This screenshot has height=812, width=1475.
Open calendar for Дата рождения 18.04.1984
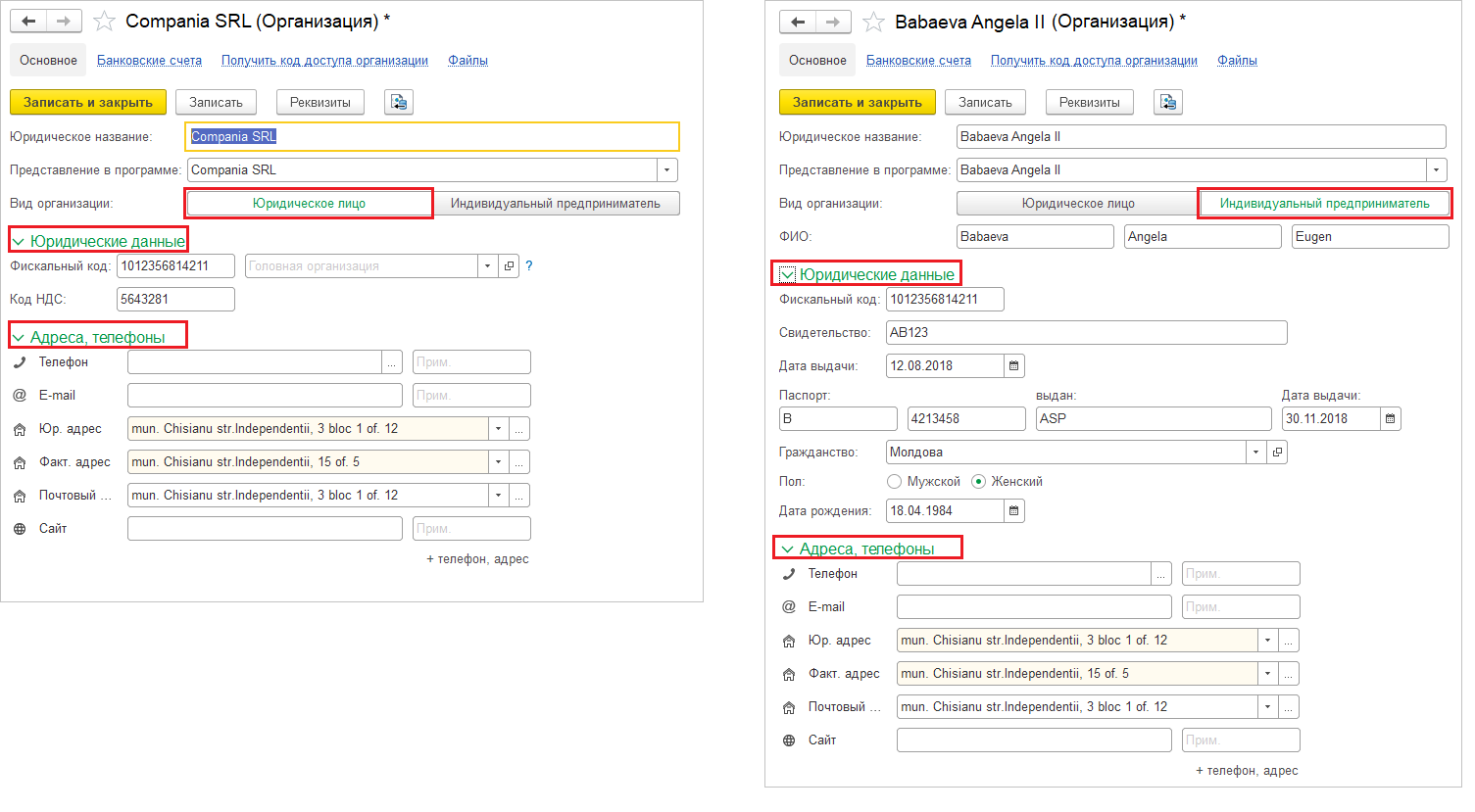click(1014, 511)
